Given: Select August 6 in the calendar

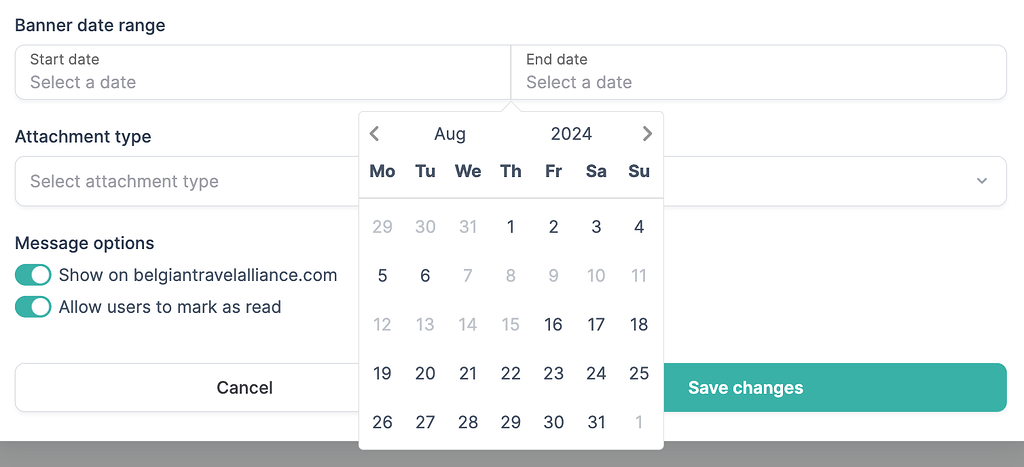Looking at the screenshot, I should click(425, 276).
